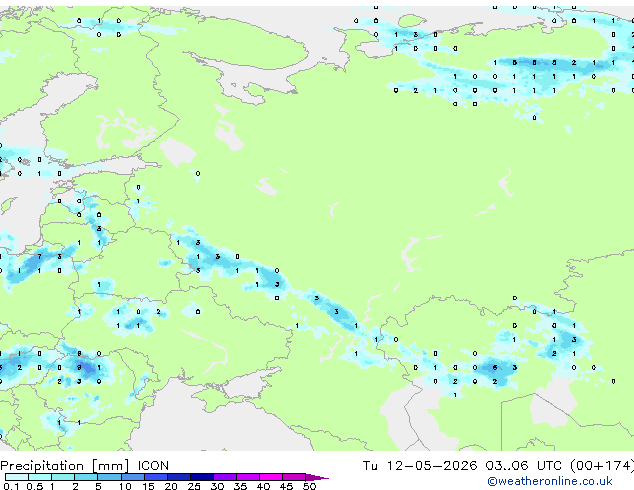Click the '40' legend scale label

coord(263,486)
